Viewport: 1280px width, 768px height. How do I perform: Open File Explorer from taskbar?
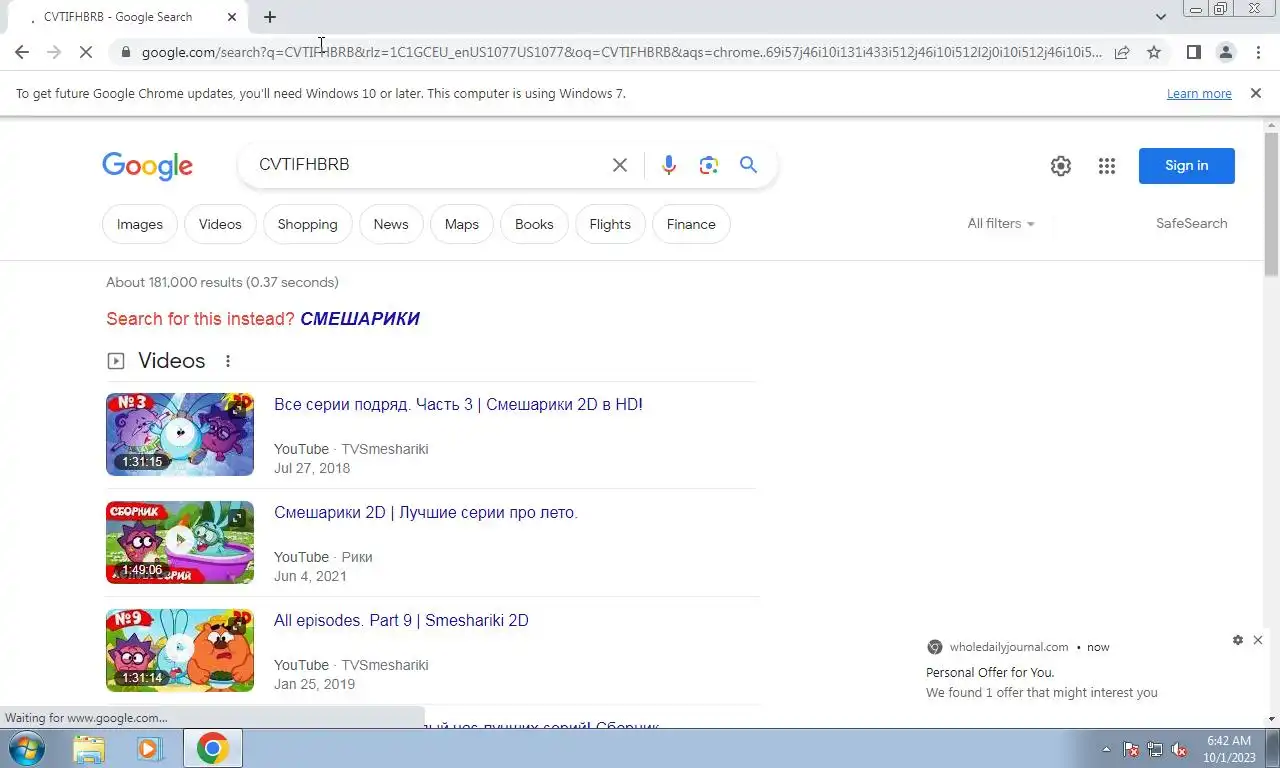coord(89,748)
